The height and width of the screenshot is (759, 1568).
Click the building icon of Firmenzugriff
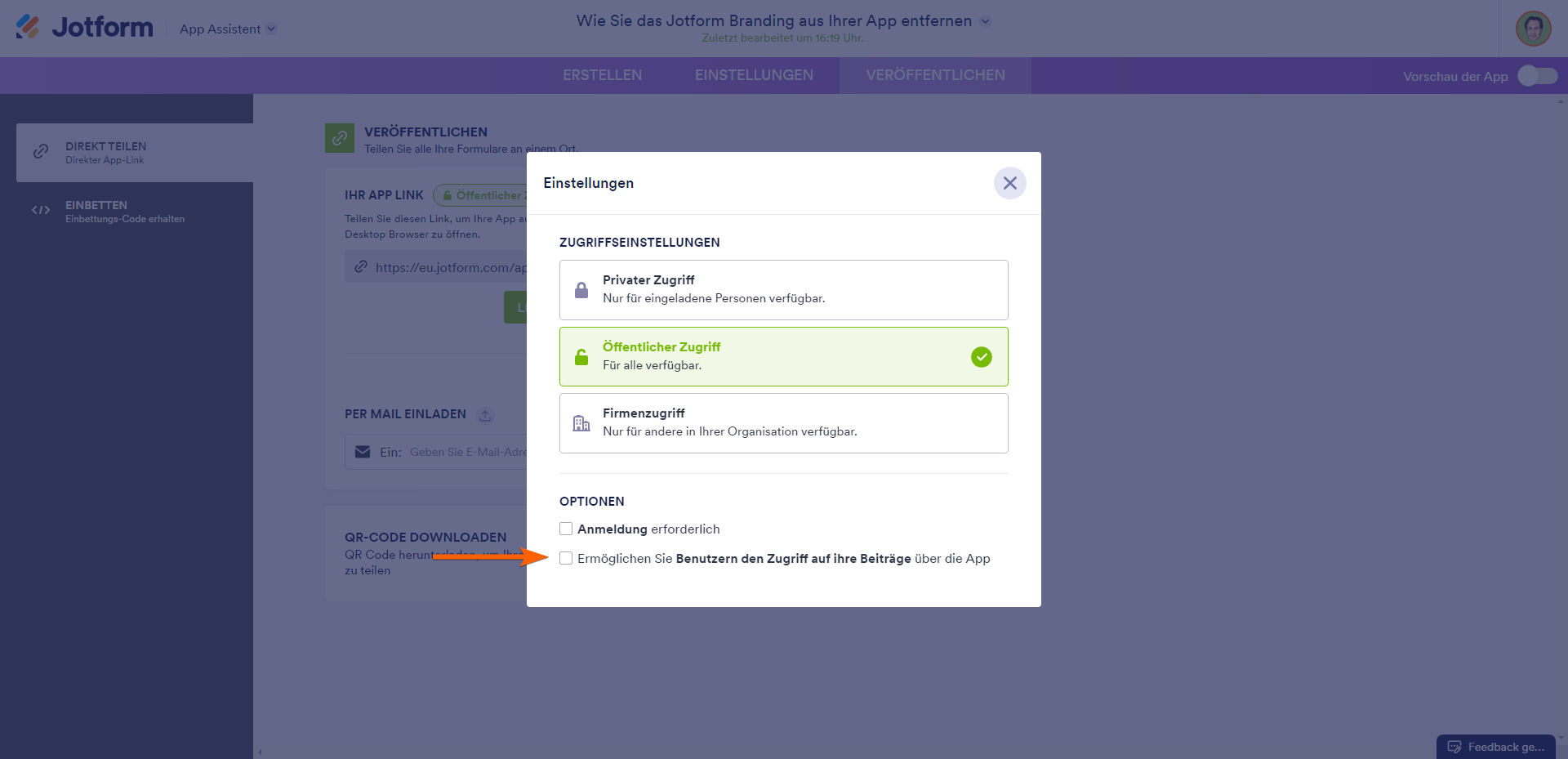pyautogui.click(x=581, y=423)
